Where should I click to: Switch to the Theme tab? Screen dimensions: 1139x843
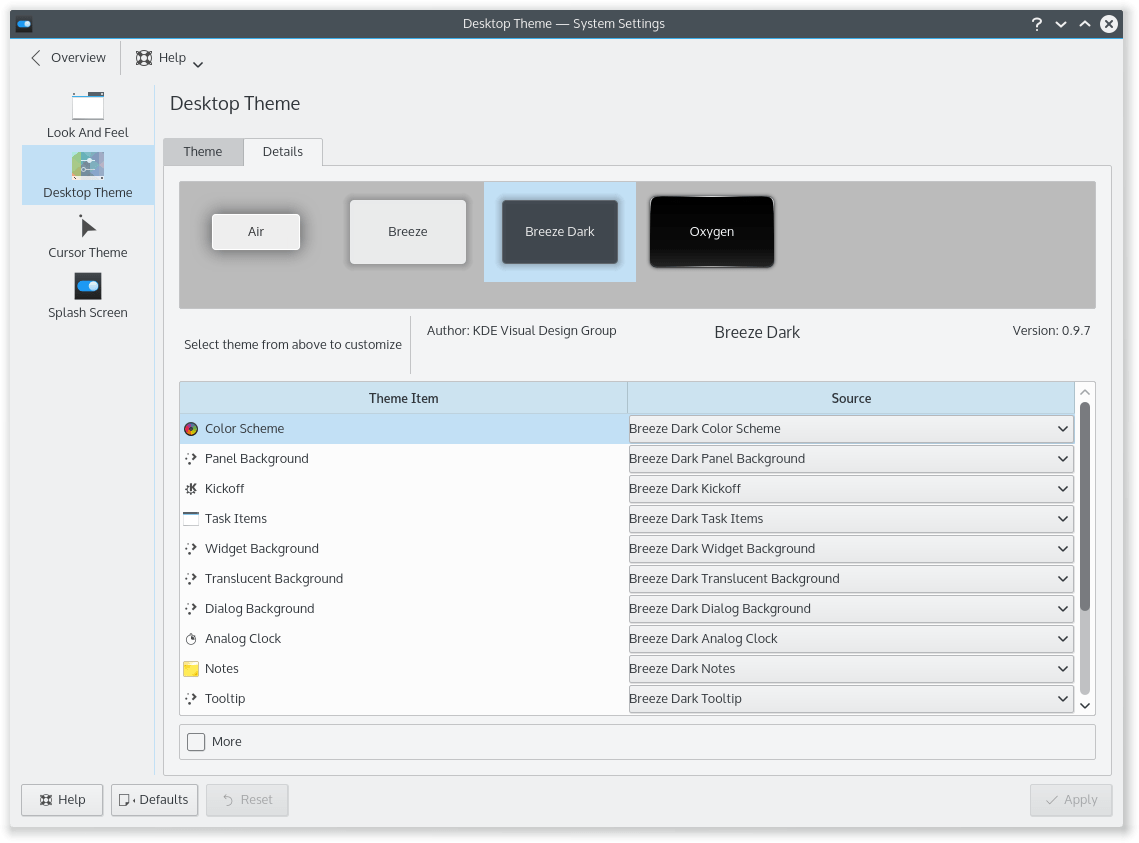tap(203, 152)
